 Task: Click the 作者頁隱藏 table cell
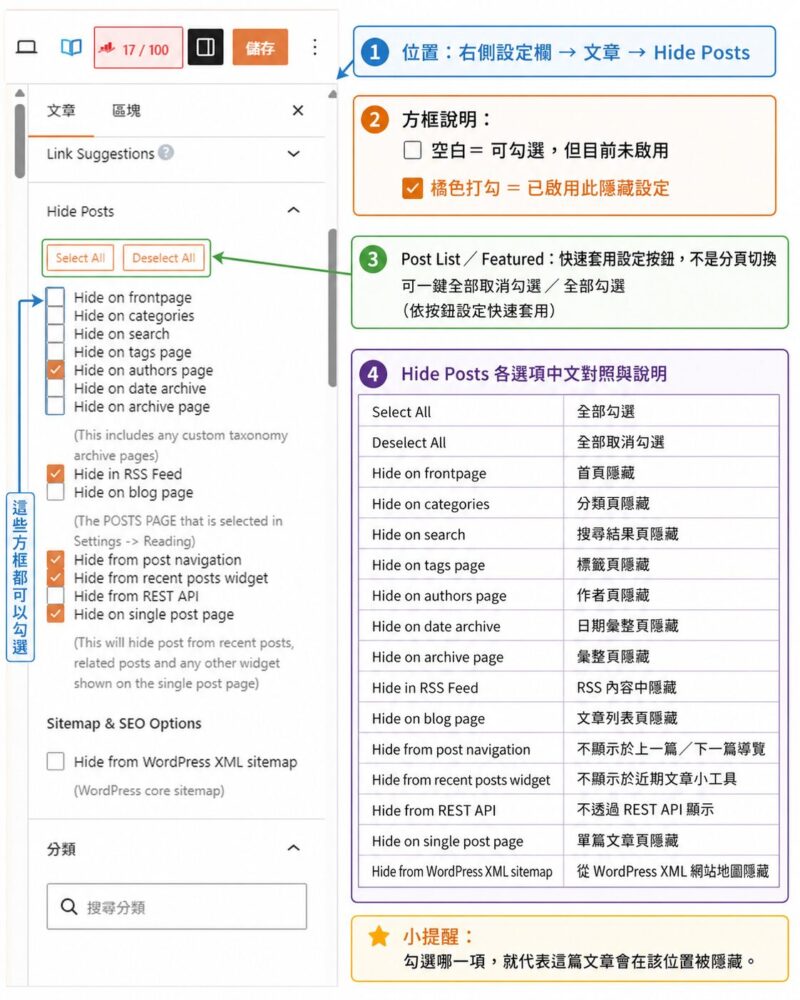(671, 596)
